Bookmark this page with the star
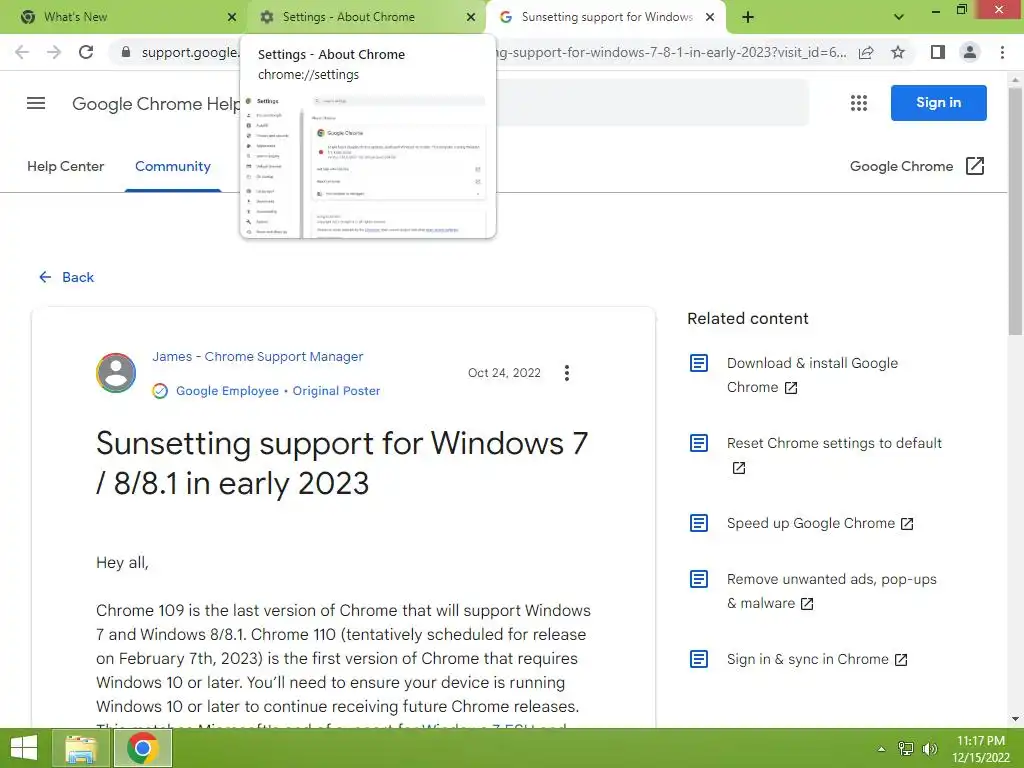 pyautogui.click(x=898, y=52)
